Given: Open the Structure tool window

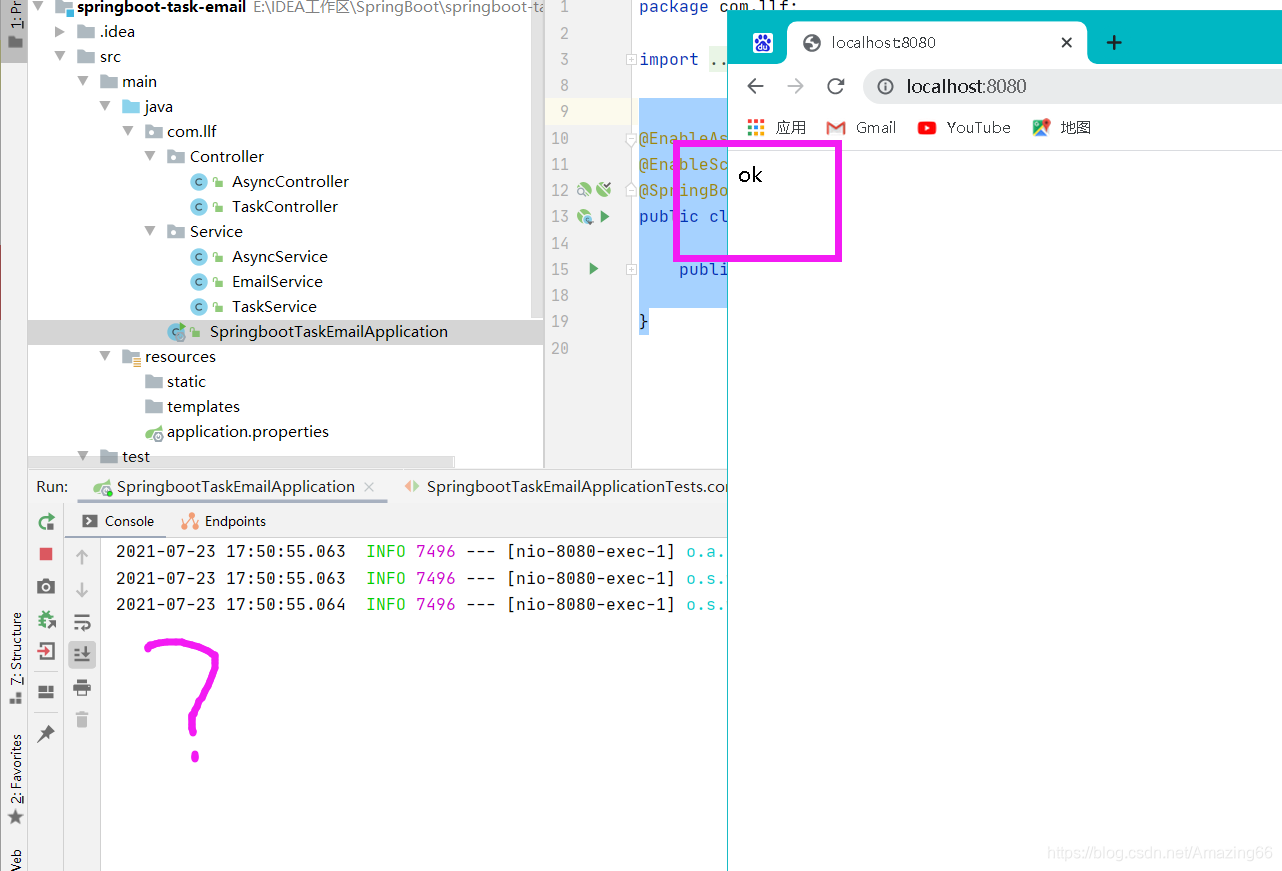Looking at the screenshot, I should pos(16,659).
